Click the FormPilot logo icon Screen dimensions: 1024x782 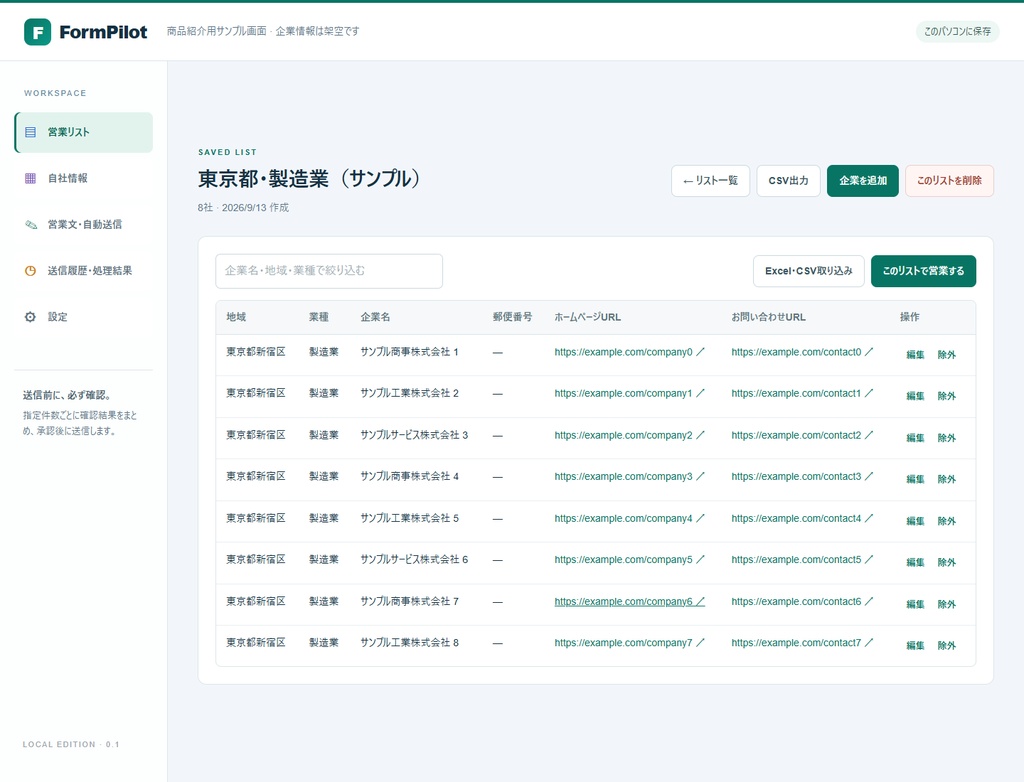coord(37,31)
